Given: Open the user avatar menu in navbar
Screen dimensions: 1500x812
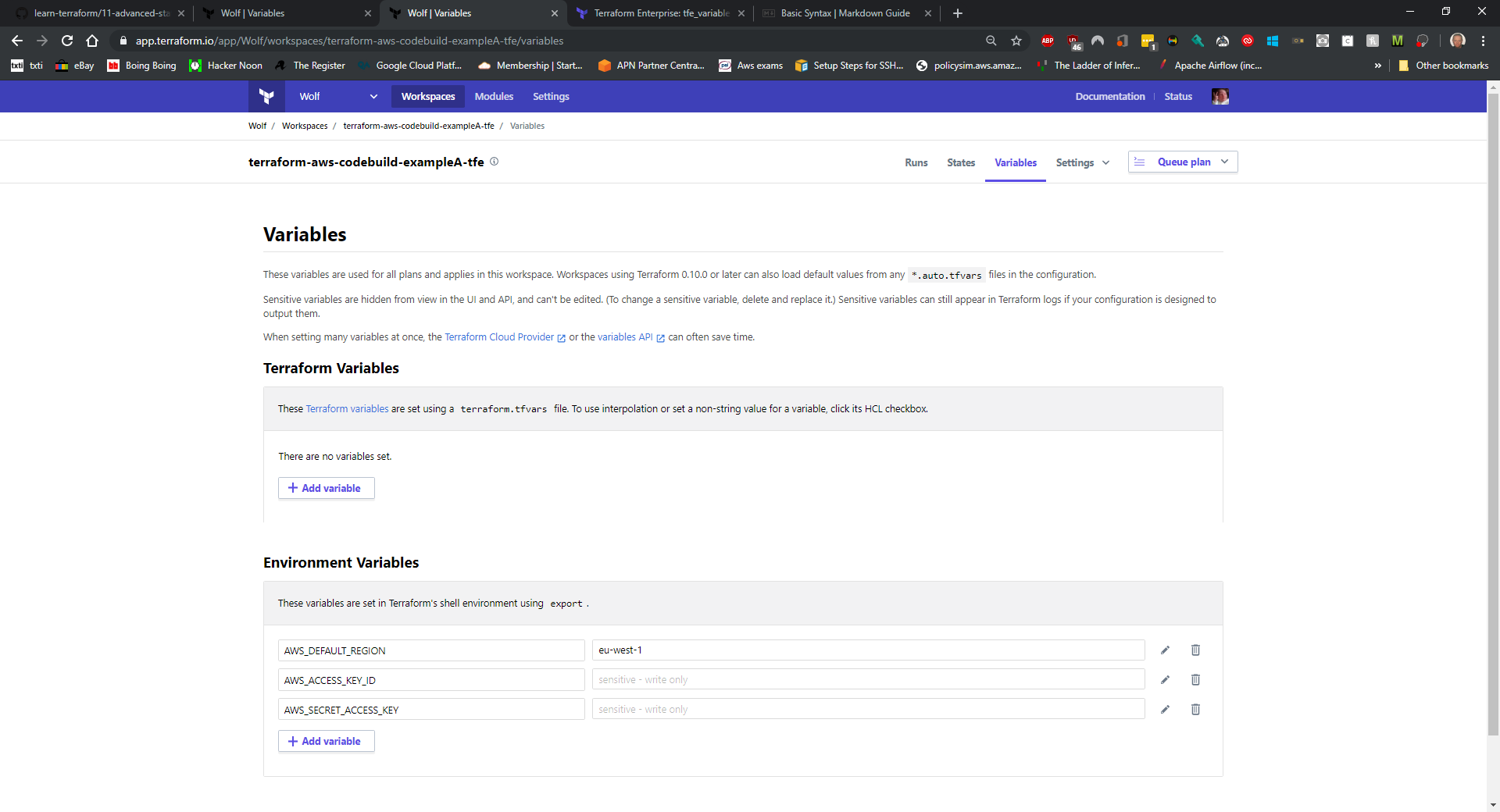Looking at the screenshot, I should 1220,96.
